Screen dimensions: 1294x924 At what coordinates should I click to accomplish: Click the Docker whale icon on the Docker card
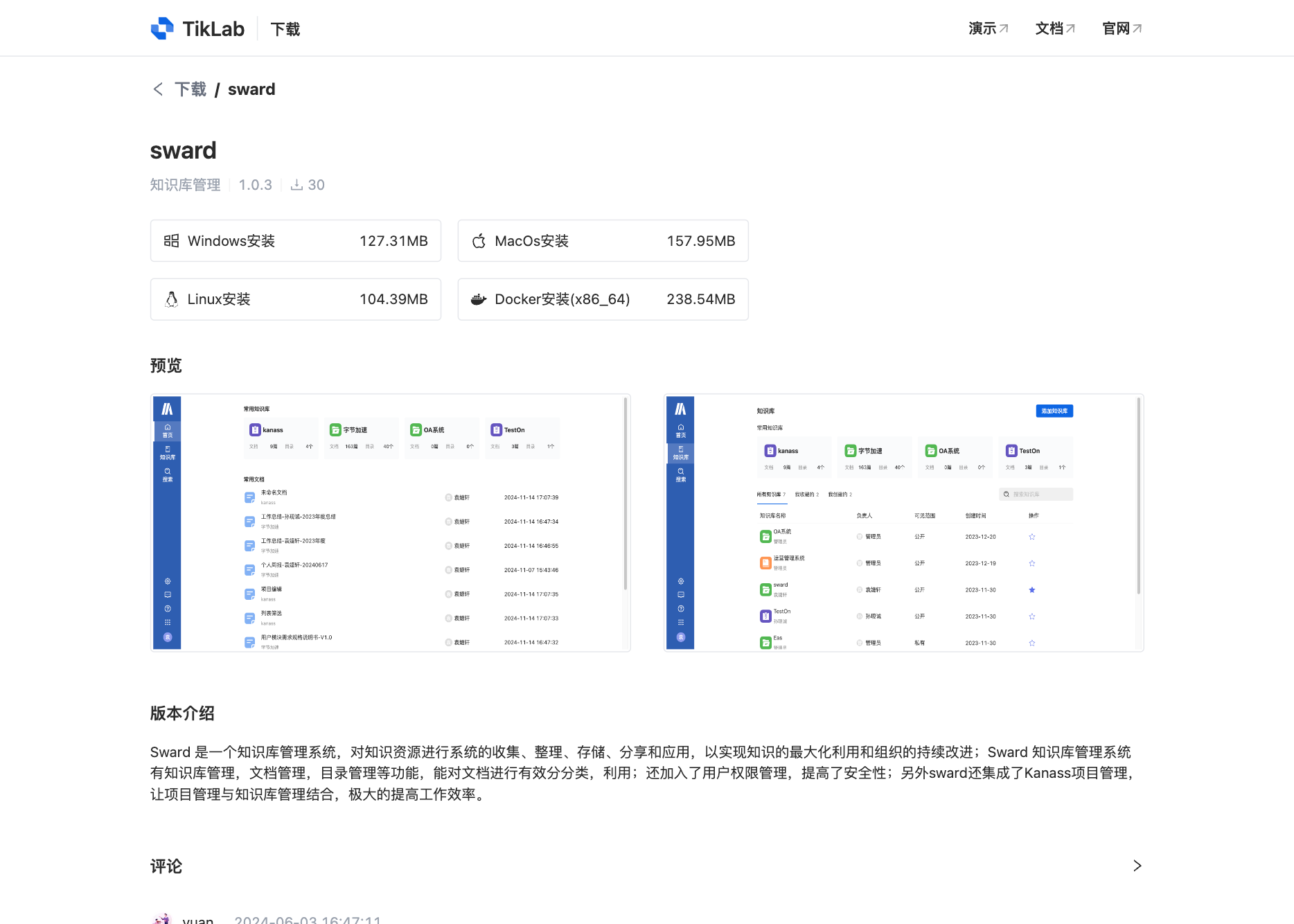tap(479, 299)
